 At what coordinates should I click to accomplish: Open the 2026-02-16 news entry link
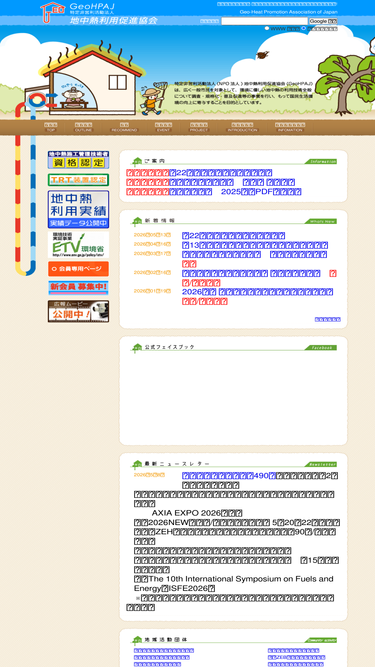[251, 273]
